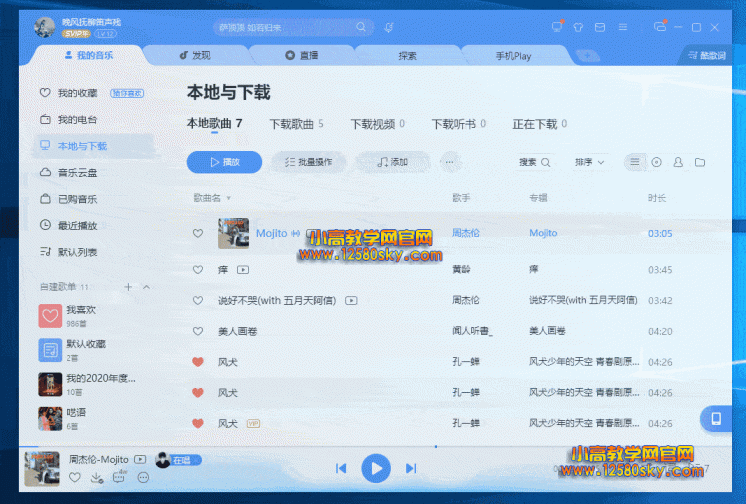Switch to list view icon
Image resolution: width=746 pixels, height=504 pixels.
pyautogui.click(x=635, y=162)
